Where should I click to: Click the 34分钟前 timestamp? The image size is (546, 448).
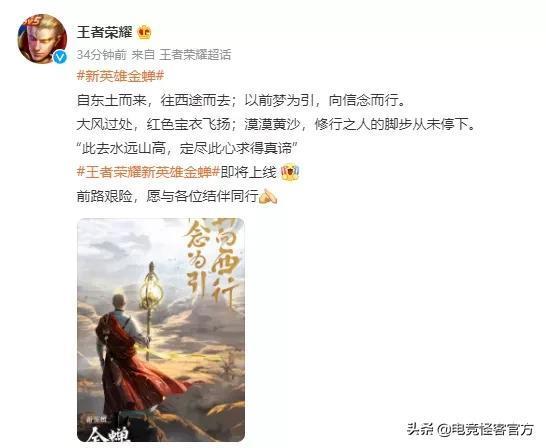pyautogui.click(x=101, y=55)
